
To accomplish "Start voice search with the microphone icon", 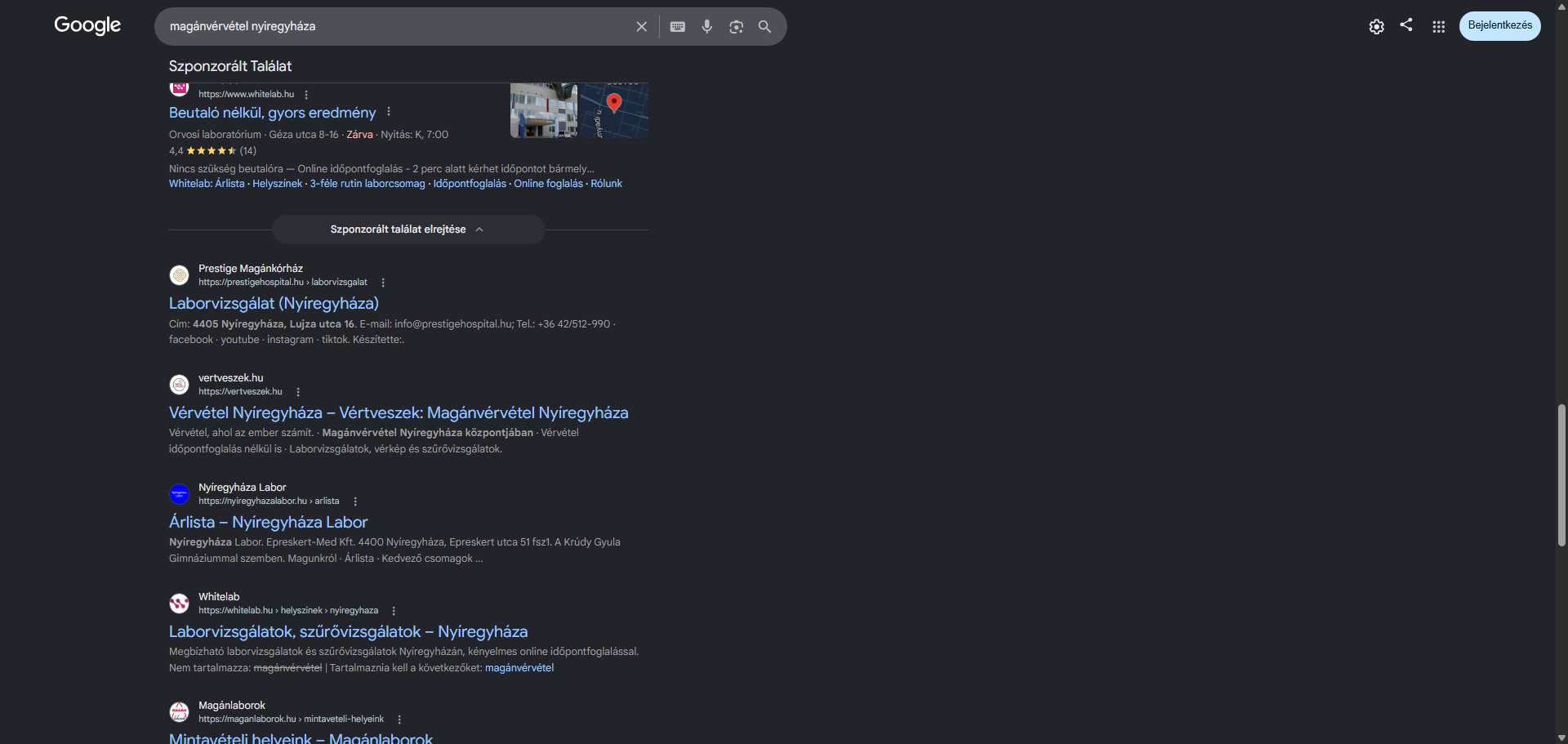I will (x=707, y=26).
